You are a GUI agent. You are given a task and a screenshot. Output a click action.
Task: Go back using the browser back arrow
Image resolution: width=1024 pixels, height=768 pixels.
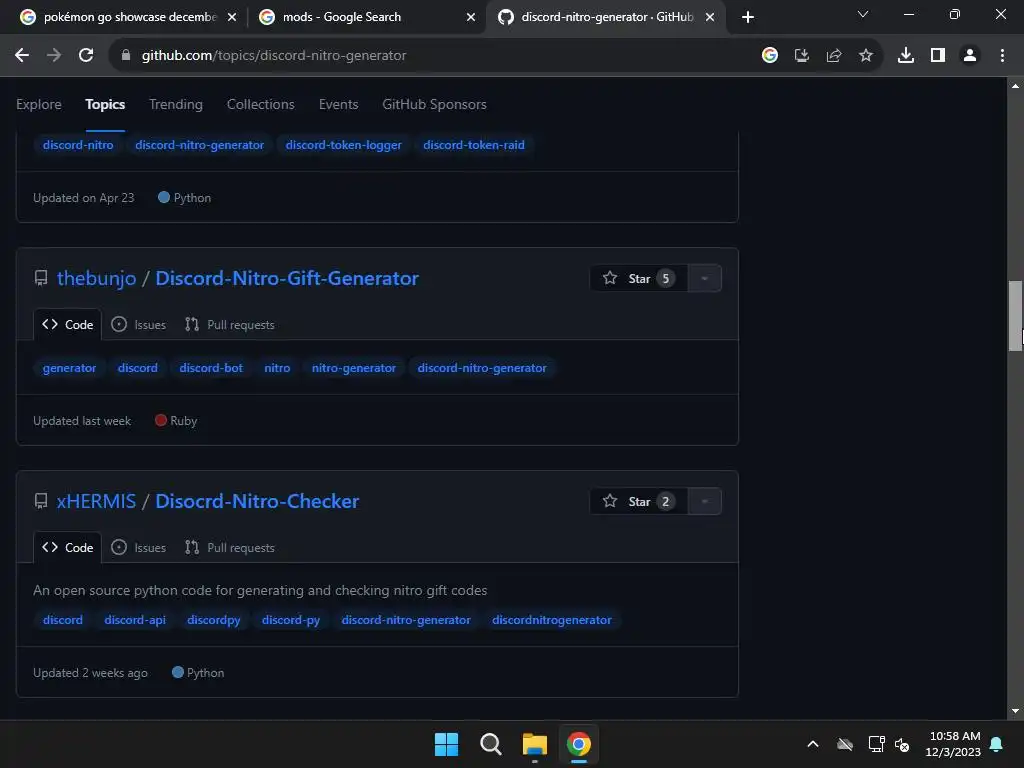click(22, 56)
